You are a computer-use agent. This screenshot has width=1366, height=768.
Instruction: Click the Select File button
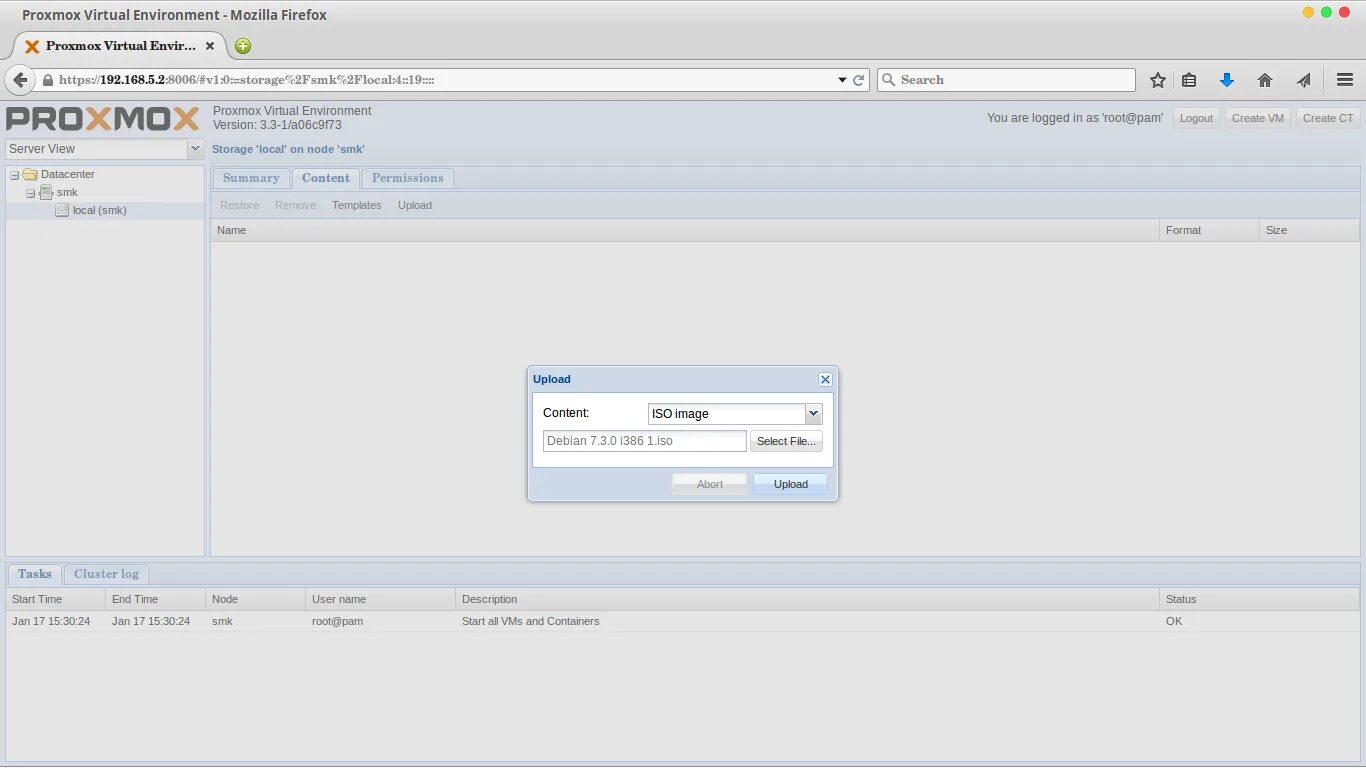(786, 441)
